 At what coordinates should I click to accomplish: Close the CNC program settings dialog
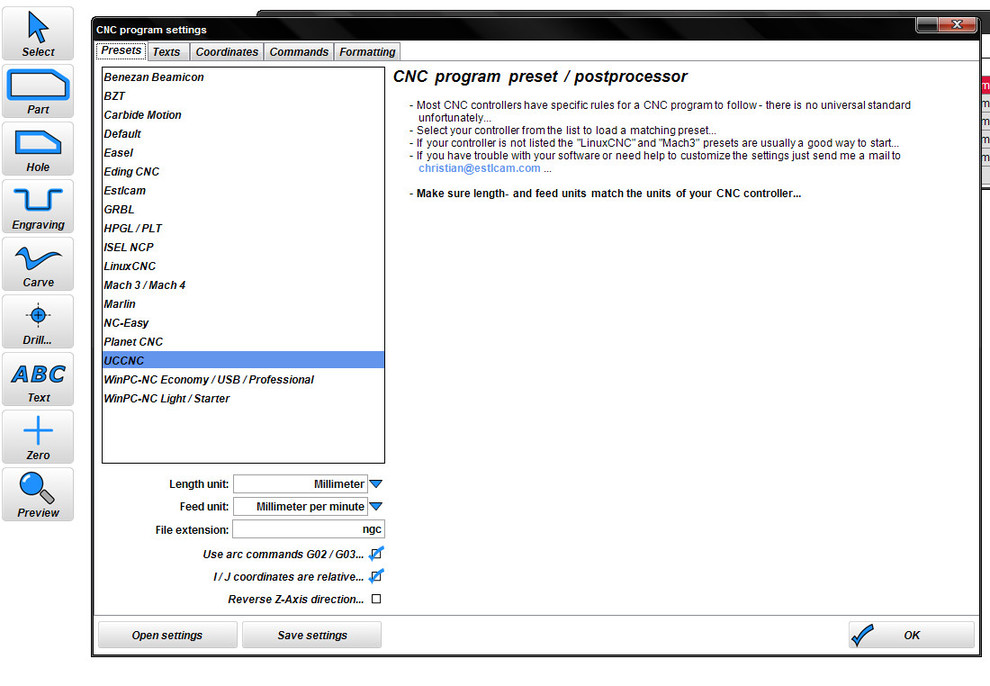(x=957, y=25)
